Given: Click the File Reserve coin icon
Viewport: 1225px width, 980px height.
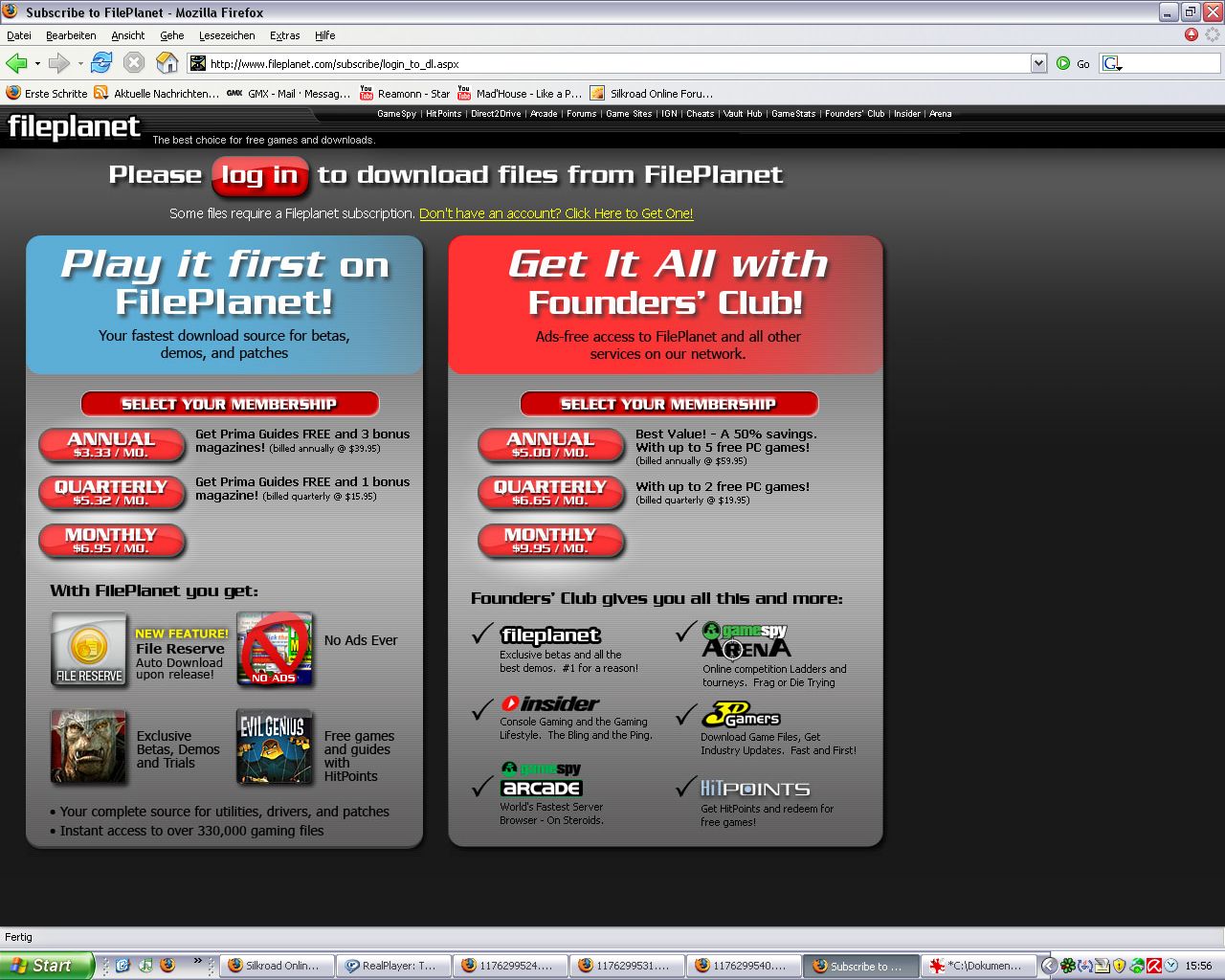Looking at the screenshot, I should (x=89, y=650).
